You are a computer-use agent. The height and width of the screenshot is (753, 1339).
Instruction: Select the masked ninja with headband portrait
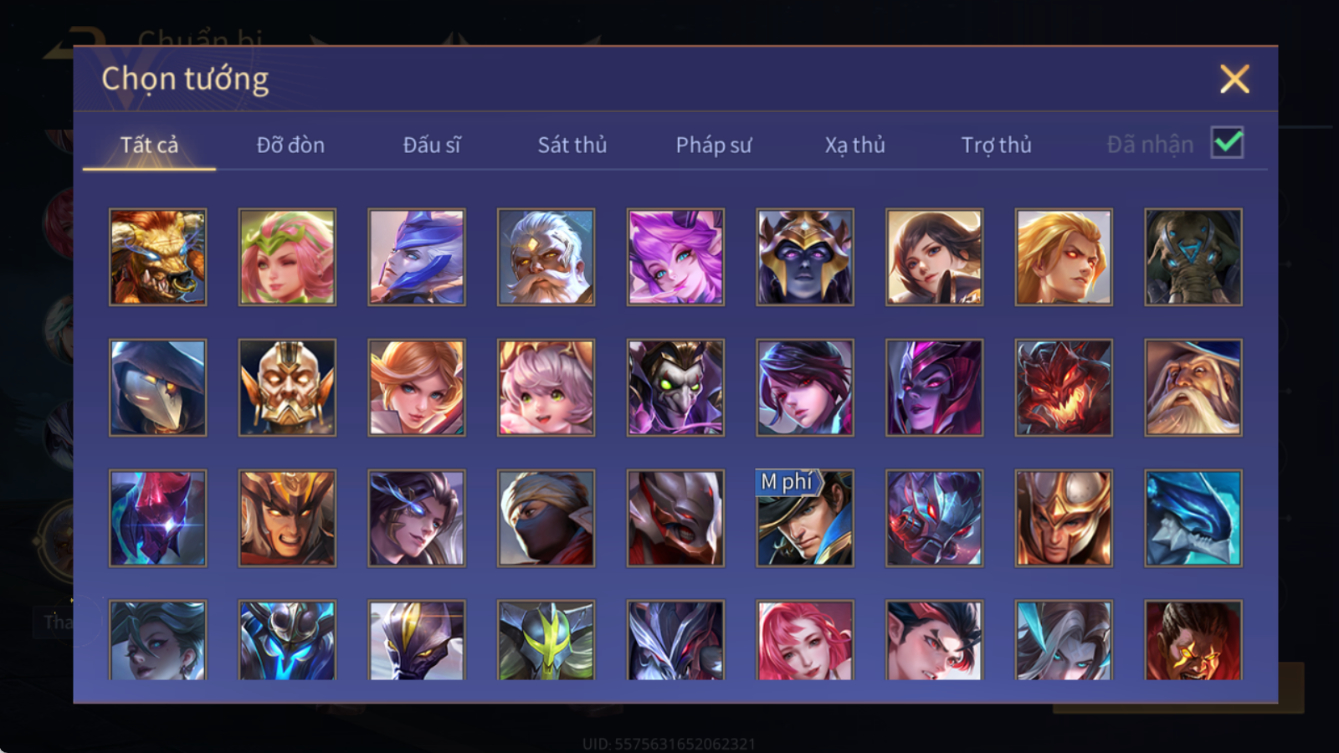click(546, 518)
